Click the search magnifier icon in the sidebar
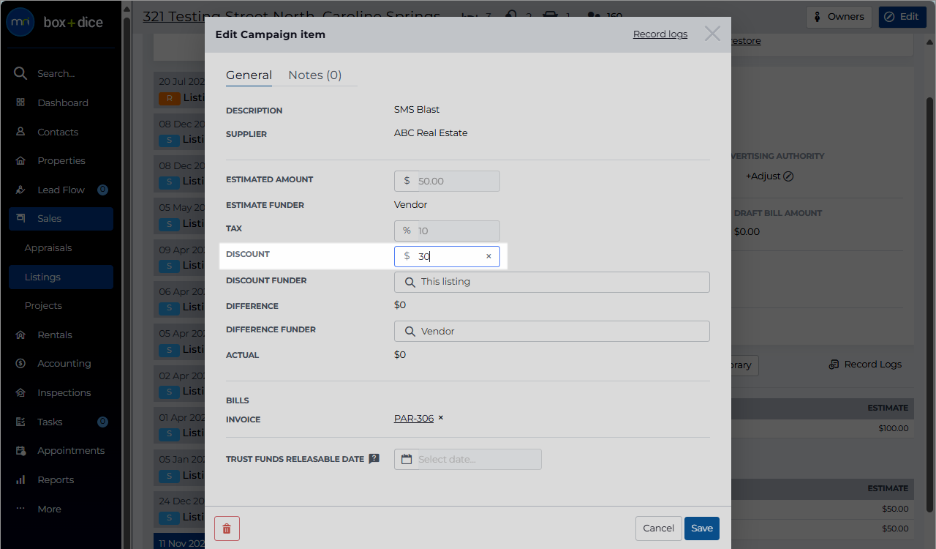Screen dimensions: 936x549 (x=20, y=73)
